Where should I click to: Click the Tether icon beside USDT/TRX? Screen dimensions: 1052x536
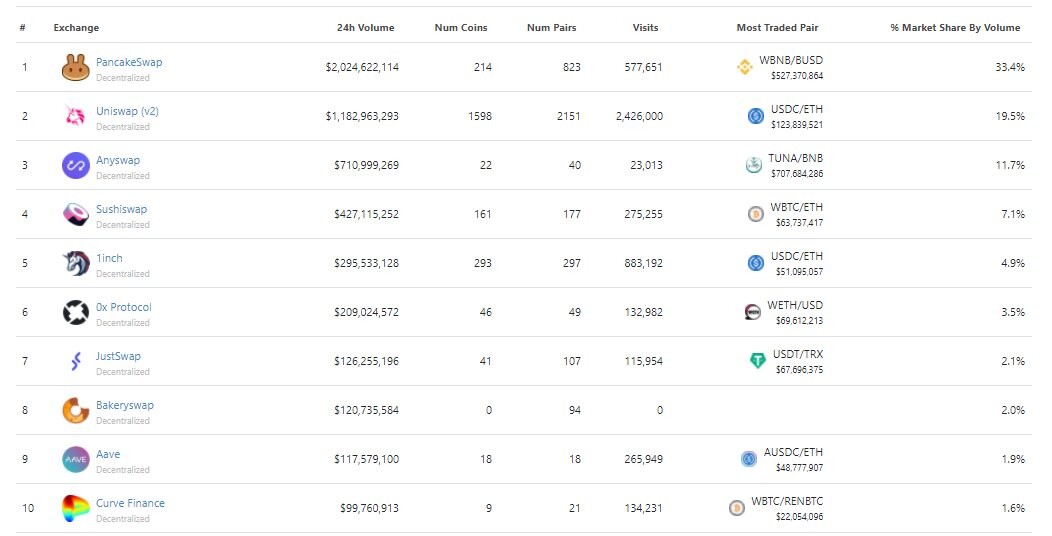[757, 361]
